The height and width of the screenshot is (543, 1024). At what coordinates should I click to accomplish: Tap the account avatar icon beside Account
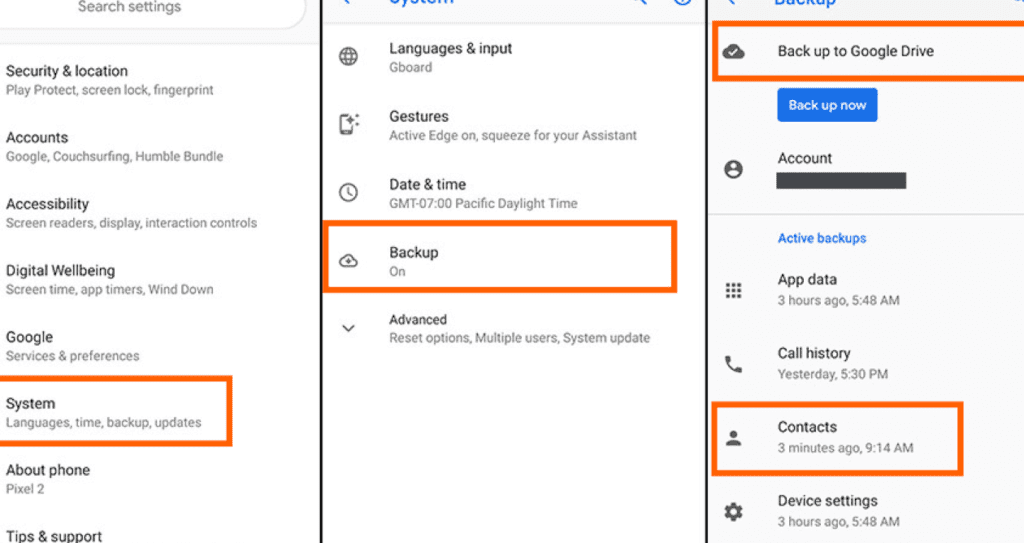click(x=733, y=169)
